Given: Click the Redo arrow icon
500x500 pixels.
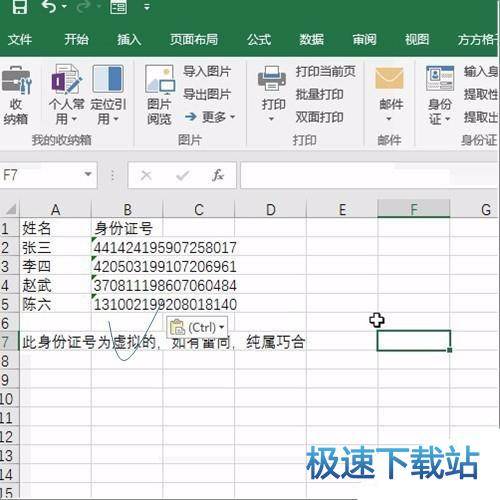Looking at the screenshot, I should pos(83,6).
